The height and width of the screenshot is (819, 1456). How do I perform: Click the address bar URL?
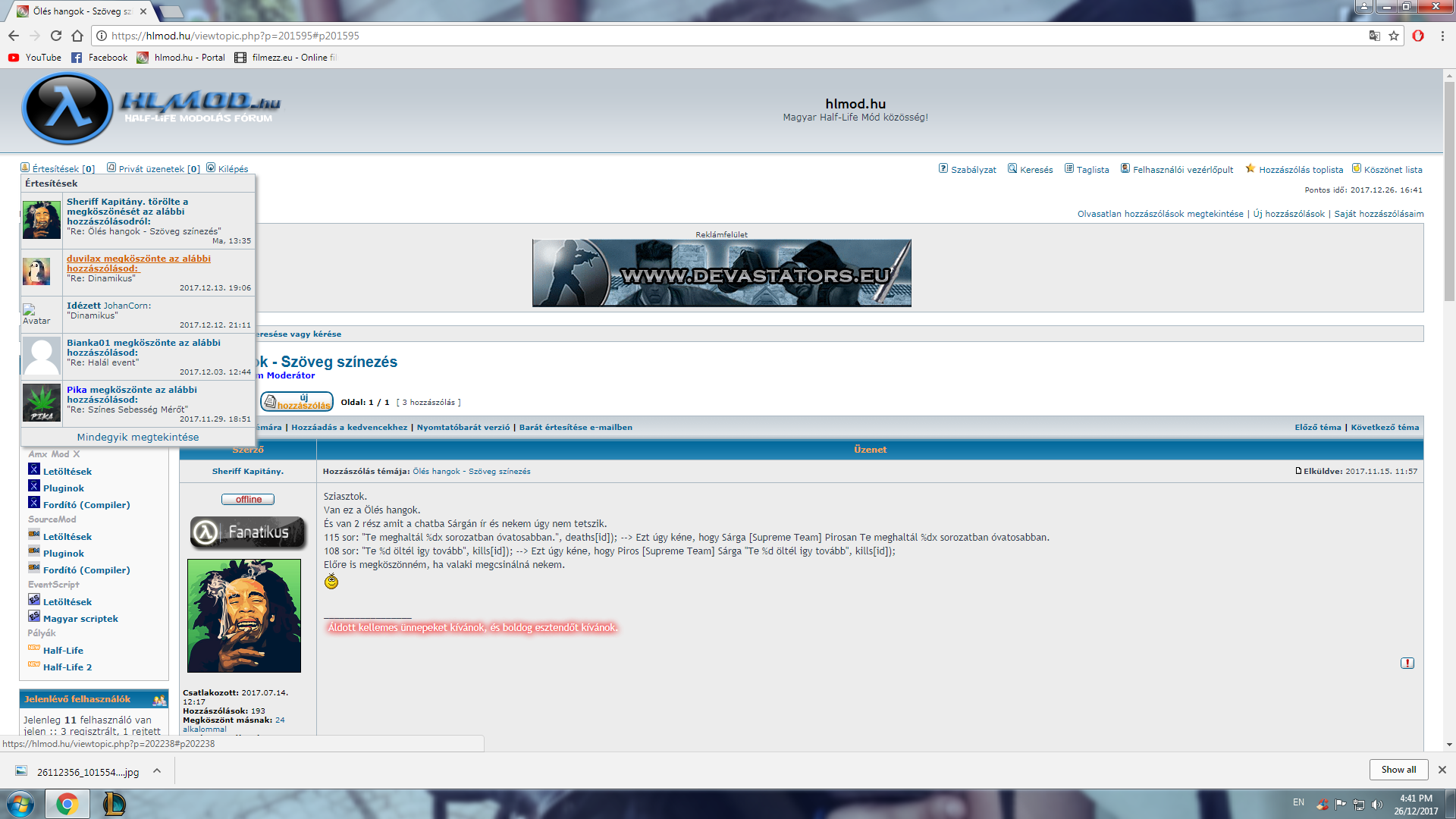coord(235,36)
